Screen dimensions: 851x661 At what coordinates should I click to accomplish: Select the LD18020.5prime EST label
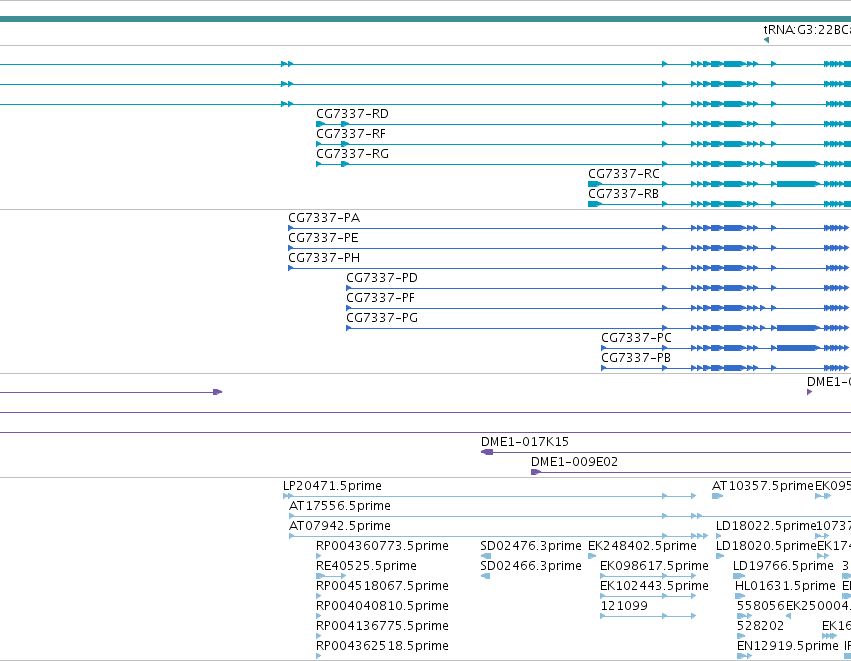(x=766, y=546)
